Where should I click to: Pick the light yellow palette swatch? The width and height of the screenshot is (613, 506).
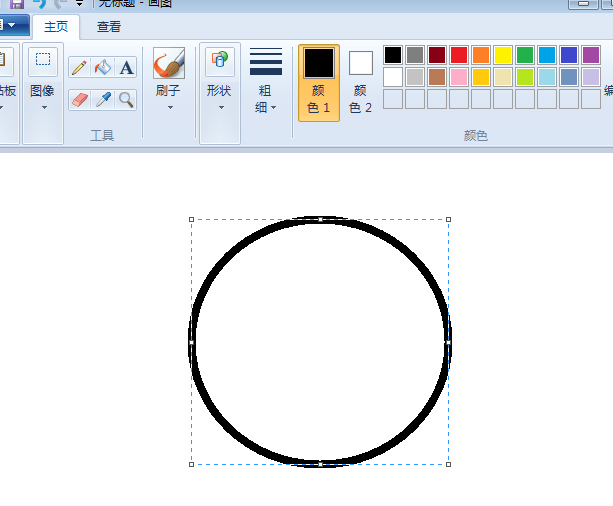point(503,77)
